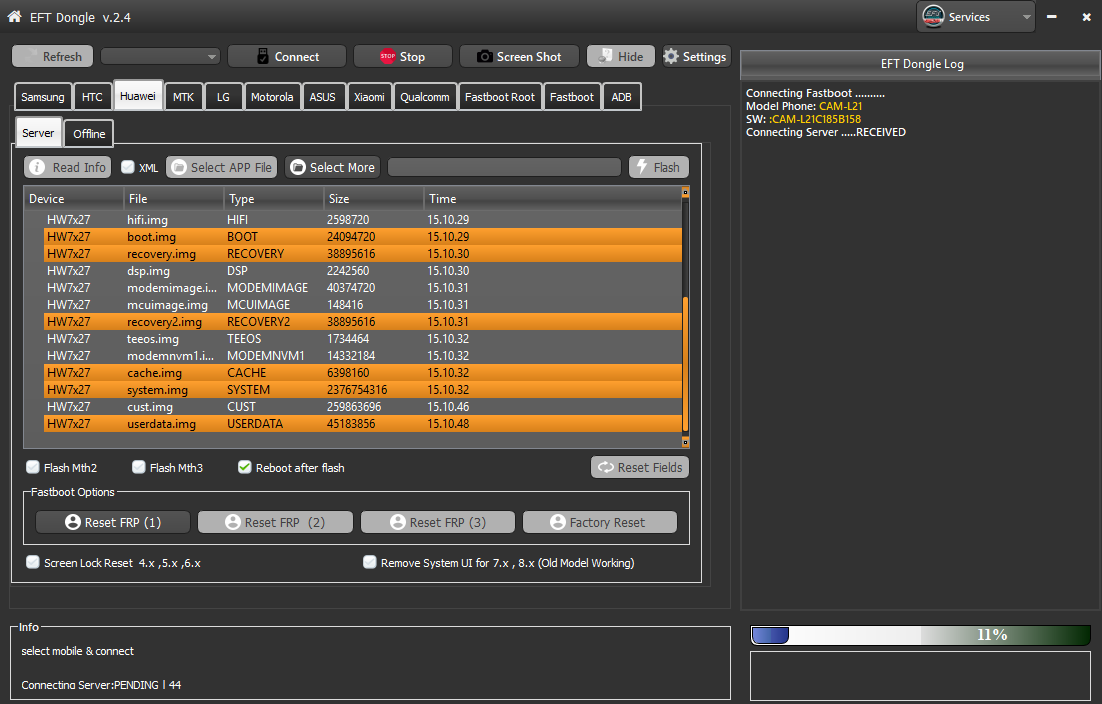Viewport: 1102px width, 704px height.
Task: Switch to the Samsung tab
Action: tap(42, 97)
